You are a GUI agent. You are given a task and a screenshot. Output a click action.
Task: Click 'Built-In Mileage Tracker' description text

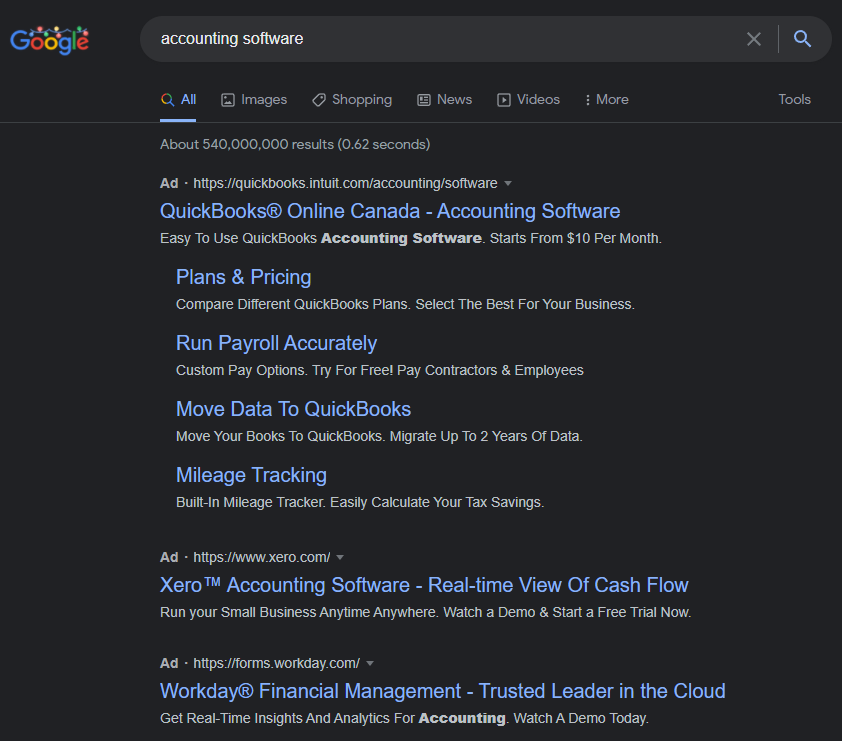360,503
